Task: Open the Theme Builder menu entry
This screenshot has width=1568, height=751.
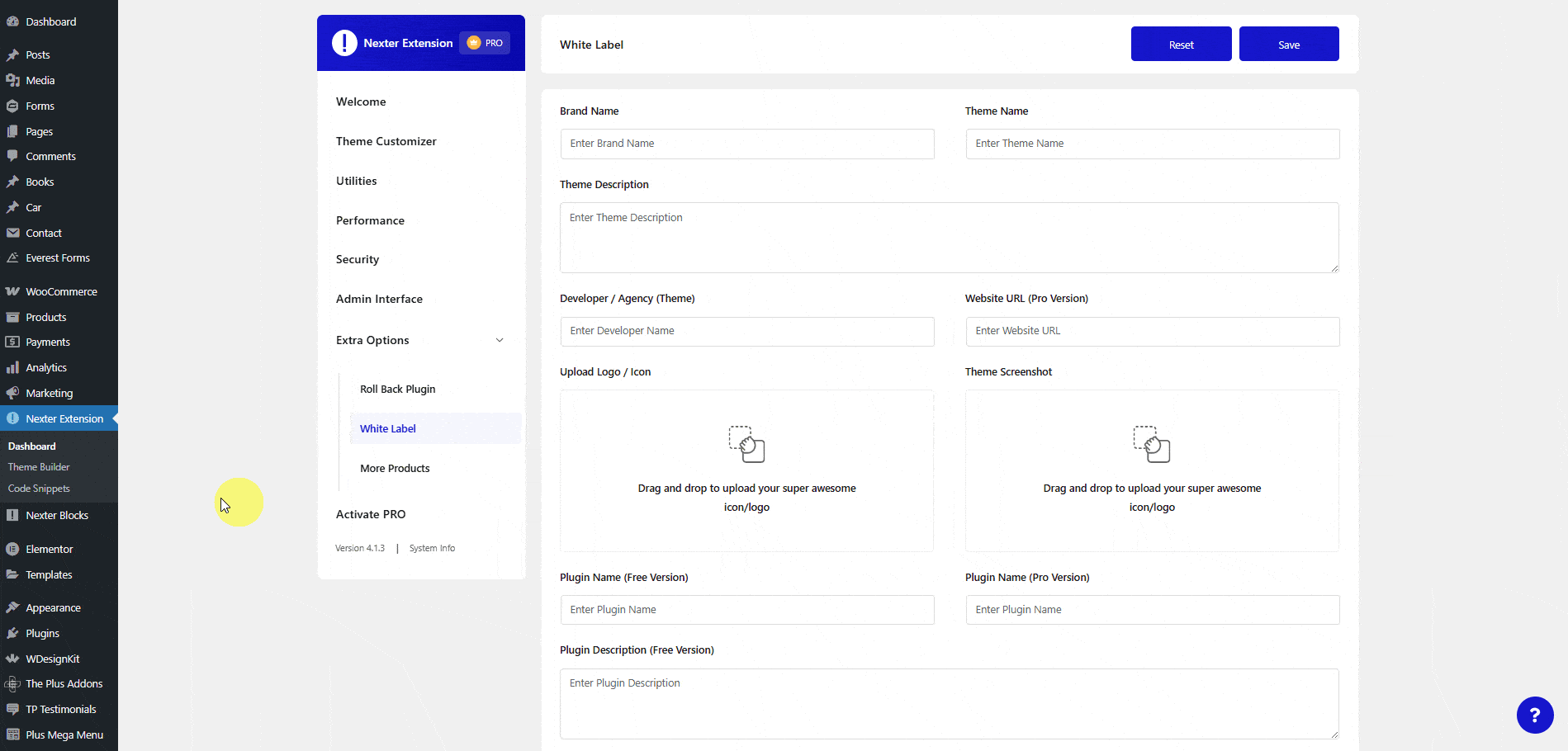Action: (x=38, y=466)
